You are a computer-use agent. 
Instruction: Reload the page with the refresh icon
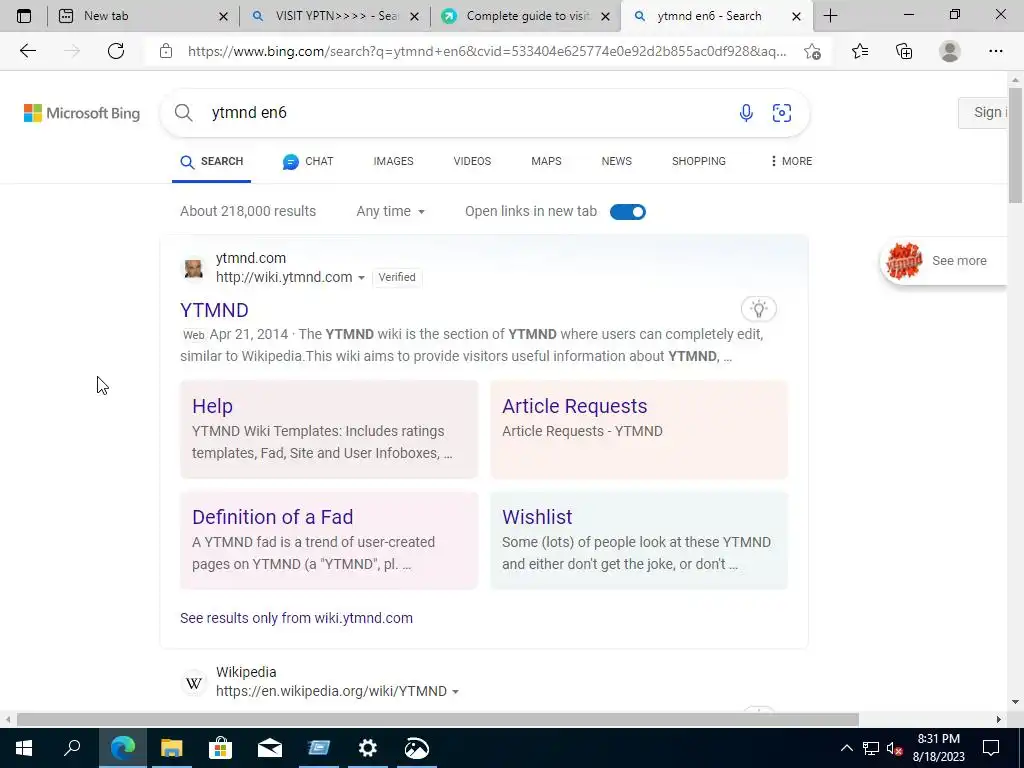click(116, 51)
